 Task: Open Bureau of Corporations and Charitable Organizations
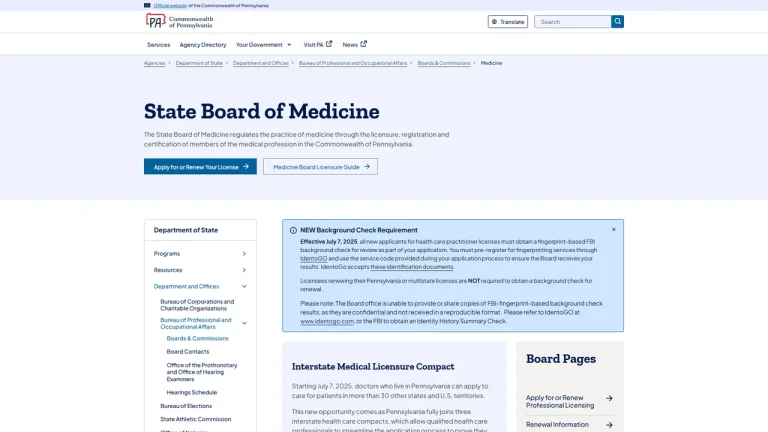coord(197,305)
